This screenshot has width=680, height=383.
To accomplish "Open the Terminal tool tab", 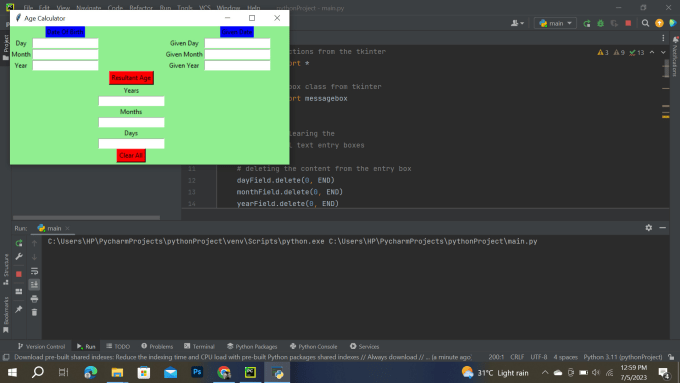I will pyautogui.click(x=199, y=346).
